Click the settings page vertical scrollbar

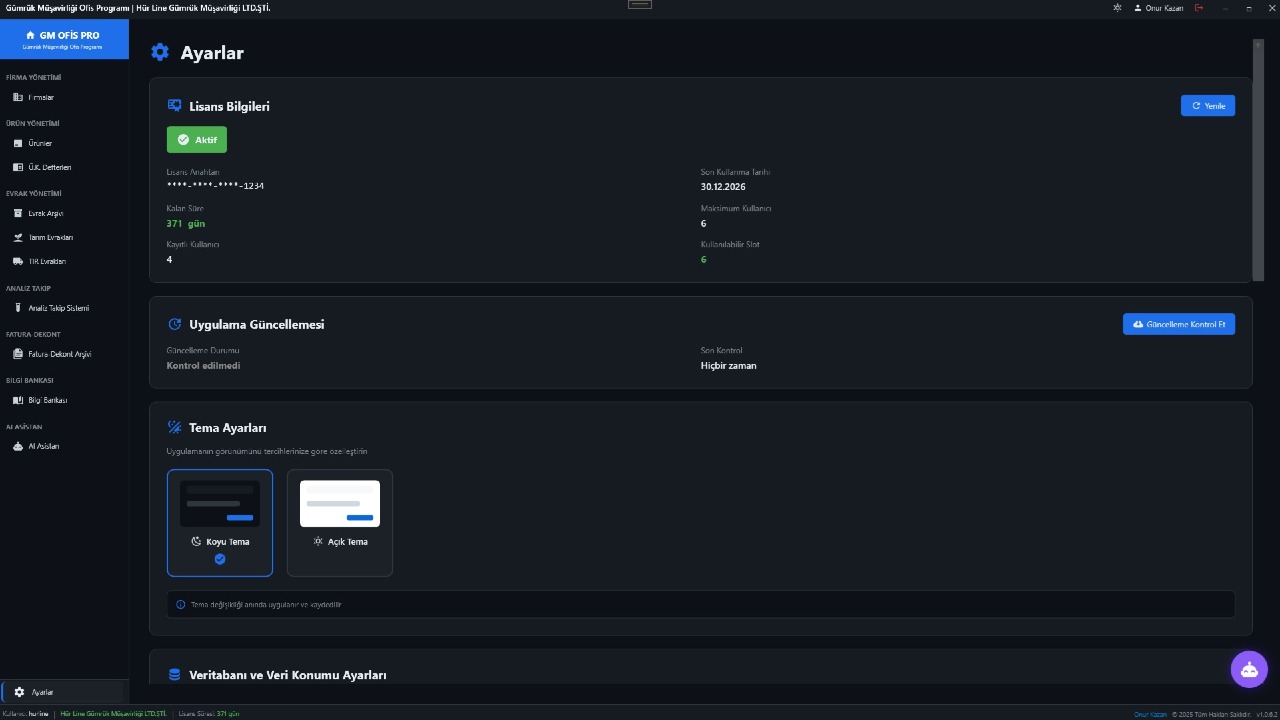click(x=1258, y=160)
